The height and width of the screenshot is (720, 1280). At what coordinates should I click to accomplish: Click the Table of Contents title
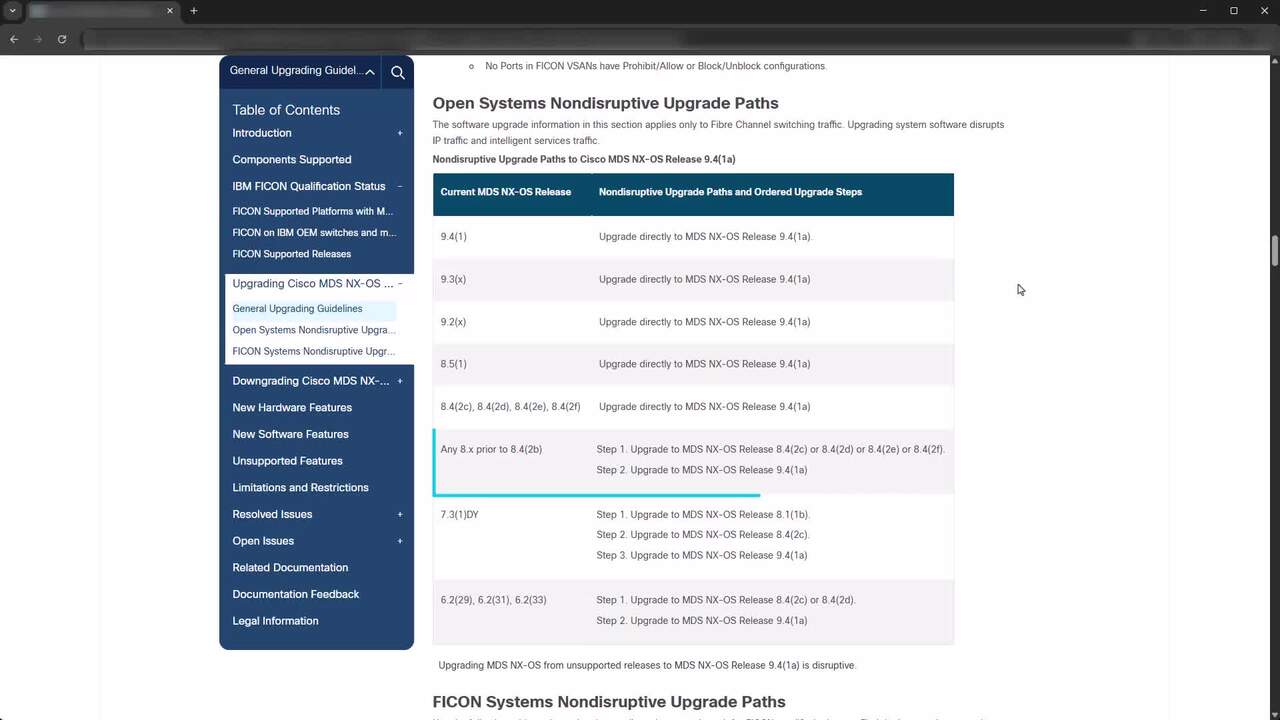[x=286, y=110]
